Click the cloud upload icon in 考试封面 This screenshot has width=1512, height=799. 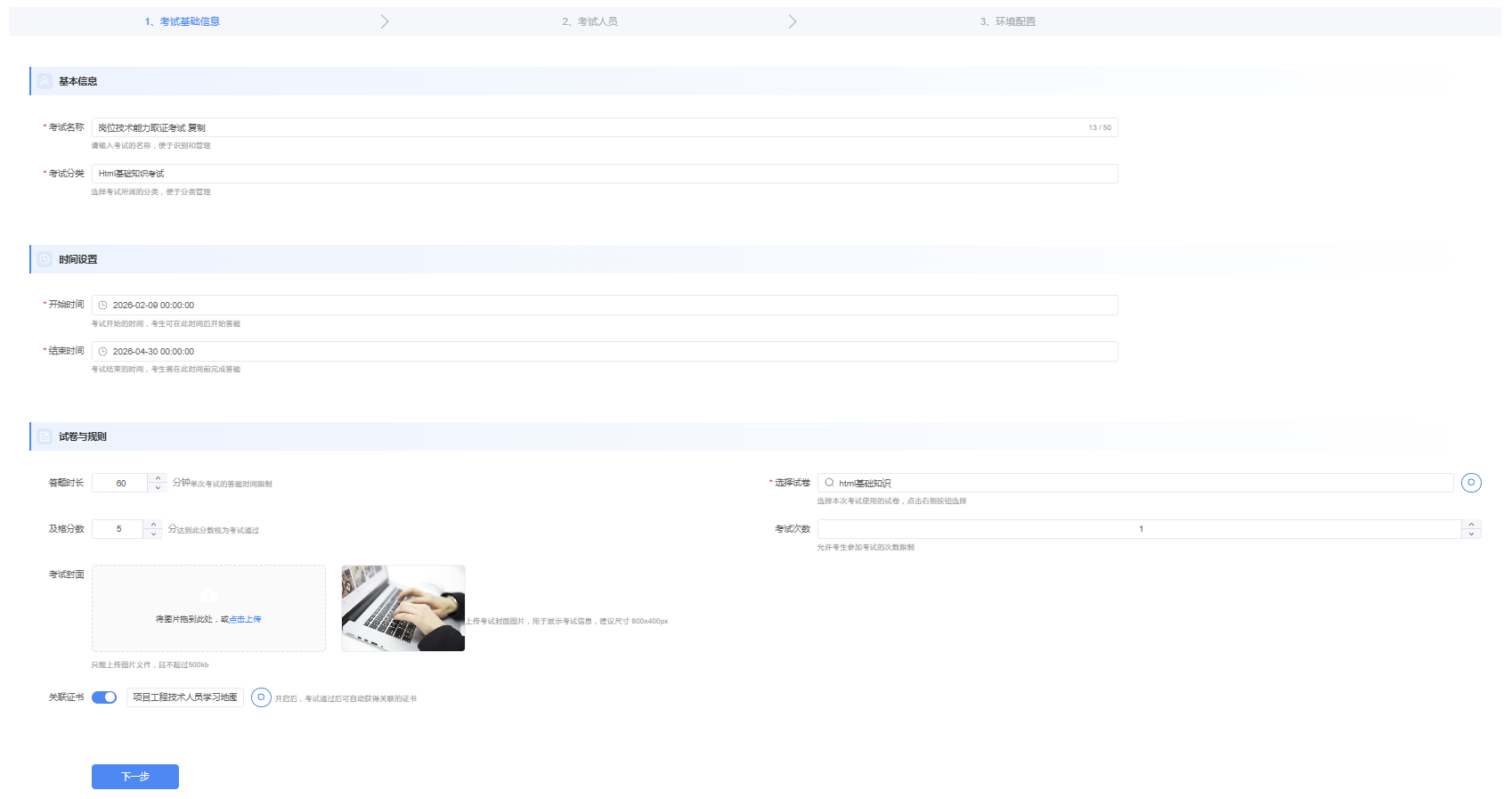208,595
